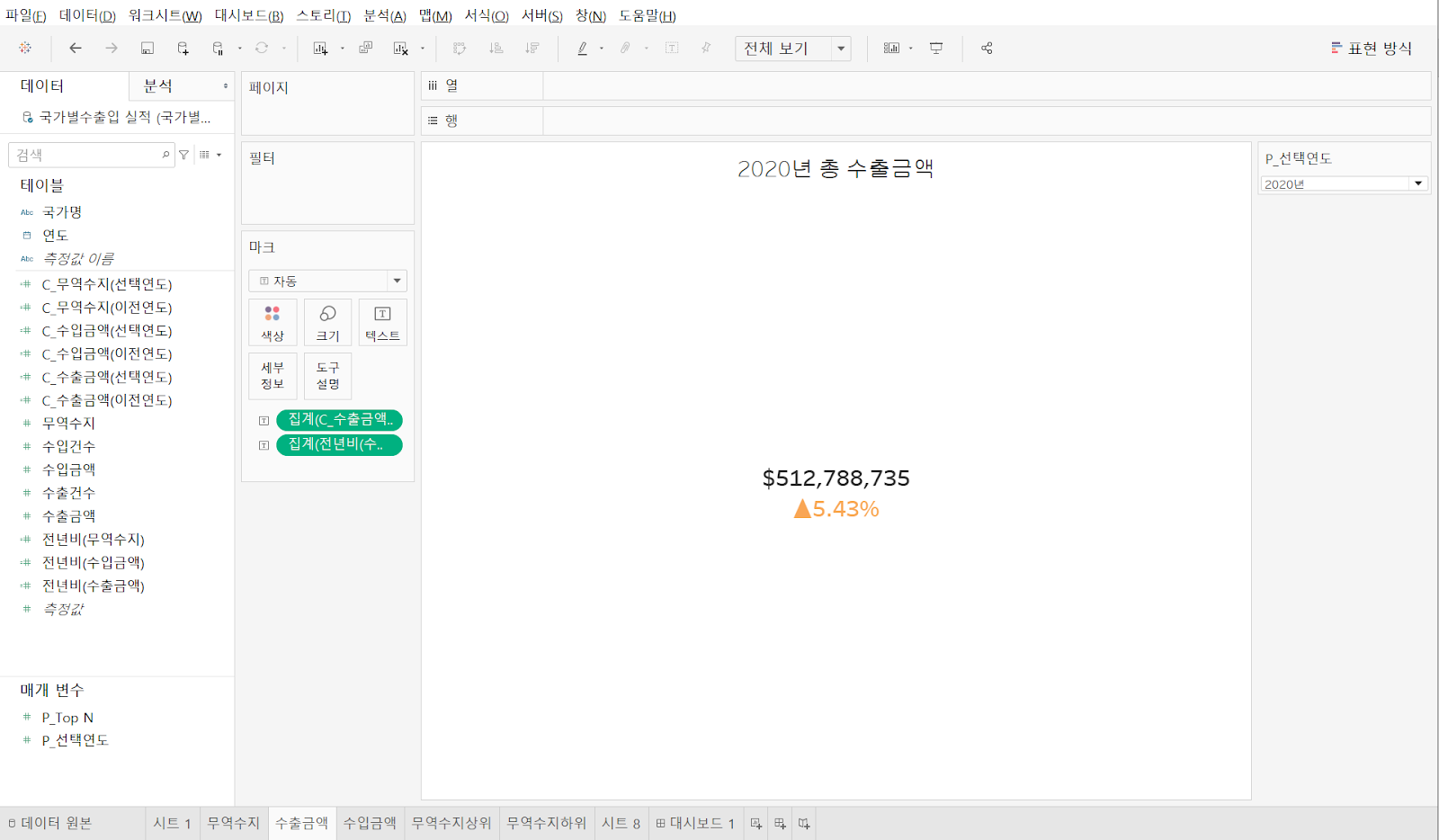Screen dimensions: 1439x840
Task: Click the presentation mode icon
Action: pos(936,48)
